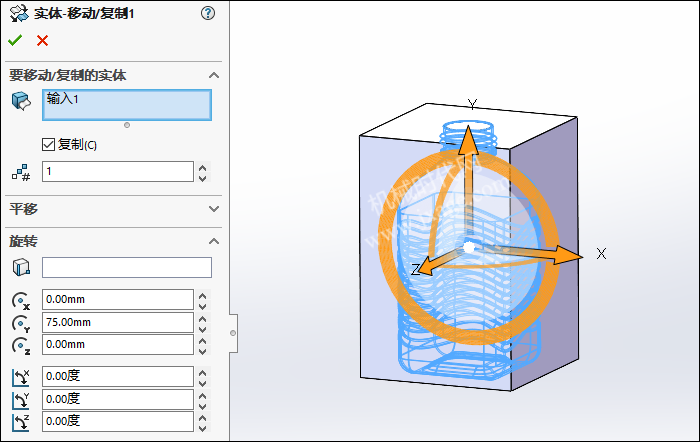Toggle the 复制(C) copy checkbox

(48, 145)
